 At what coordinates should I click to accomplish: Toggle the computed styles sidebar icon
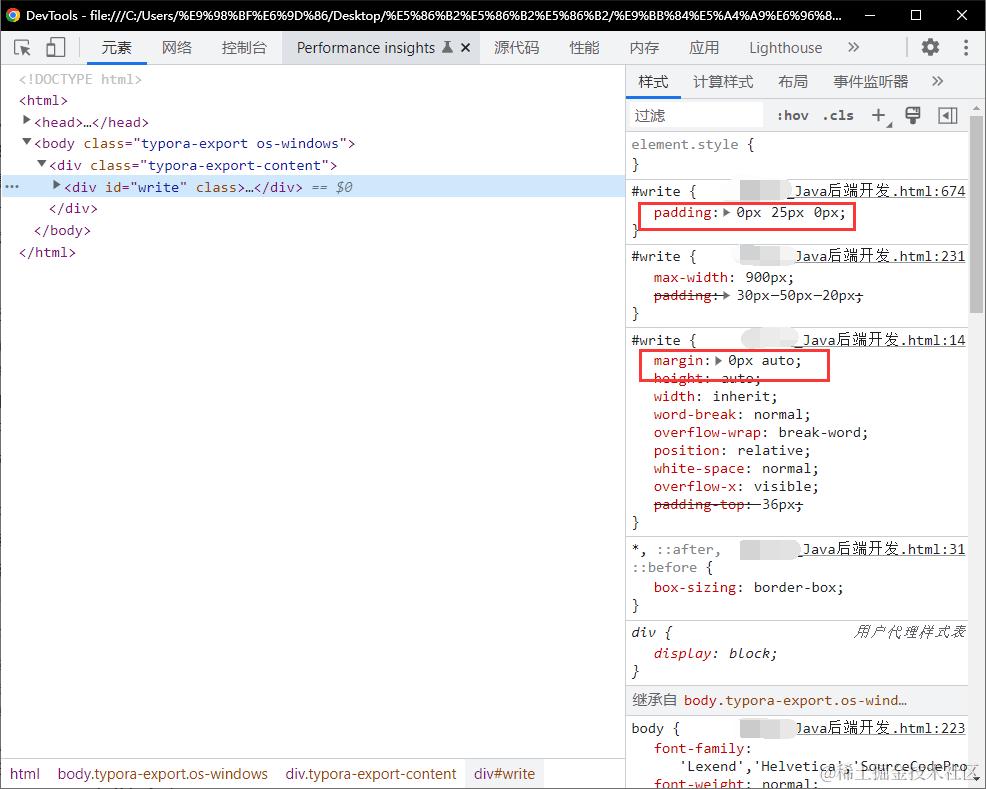coord(948,115)
